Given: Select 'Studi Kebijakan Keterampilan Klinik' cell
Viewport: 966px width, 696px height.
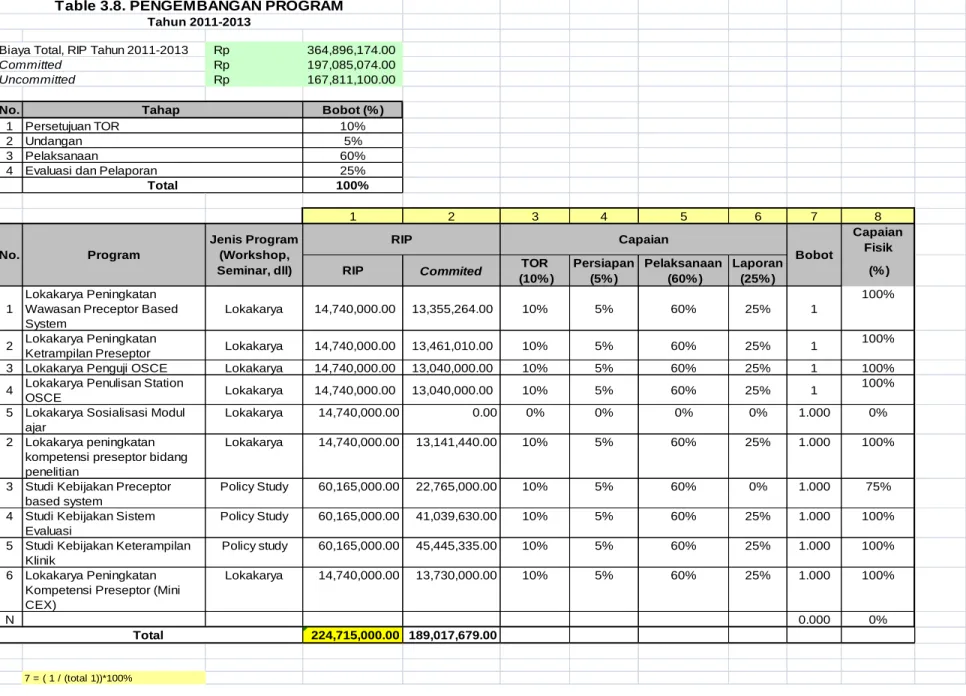Looking at the screenshot, I should (114, 552).
